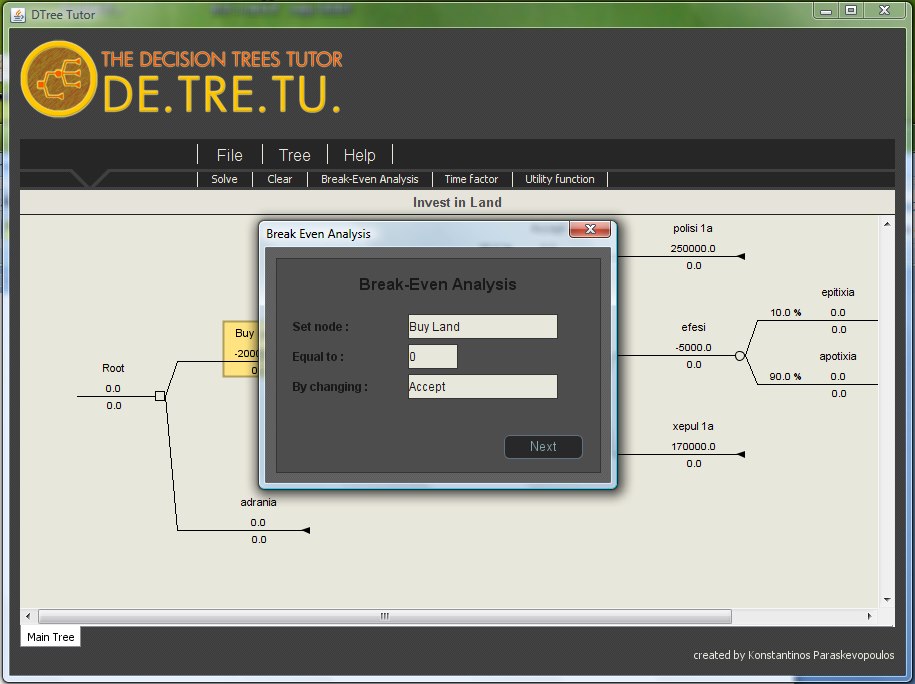
Task: Focus the Equal to input field
Action: click(432, 357)
